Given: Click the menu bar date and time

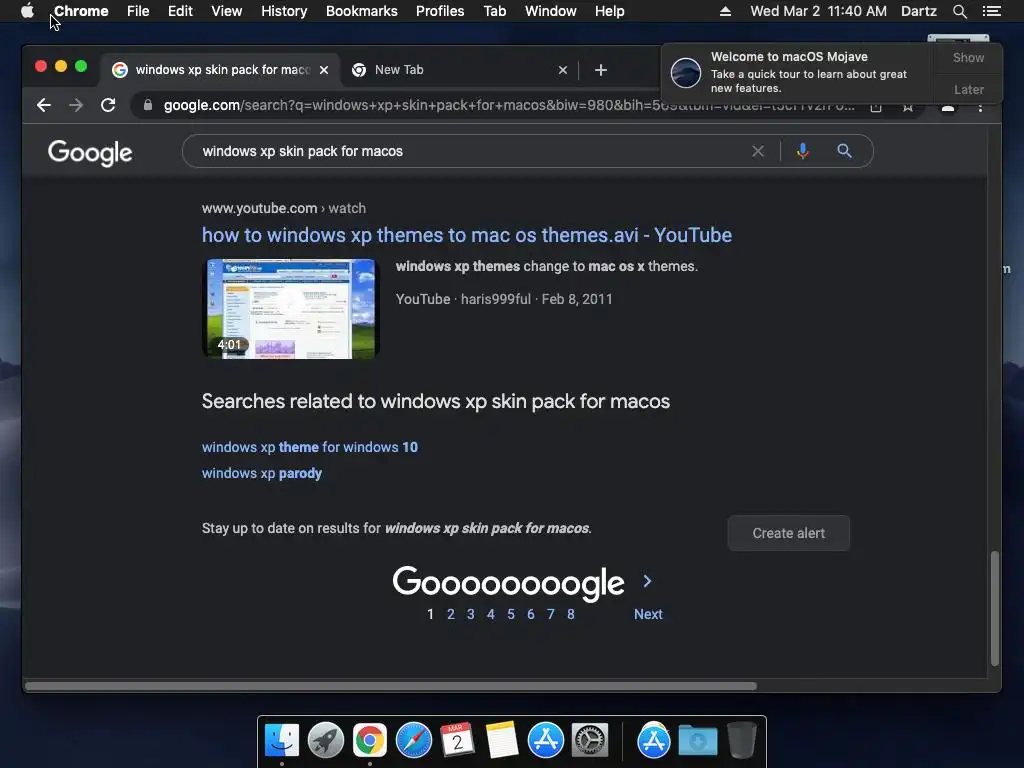Looking at the screenshot, I should [x=818, y=11].
